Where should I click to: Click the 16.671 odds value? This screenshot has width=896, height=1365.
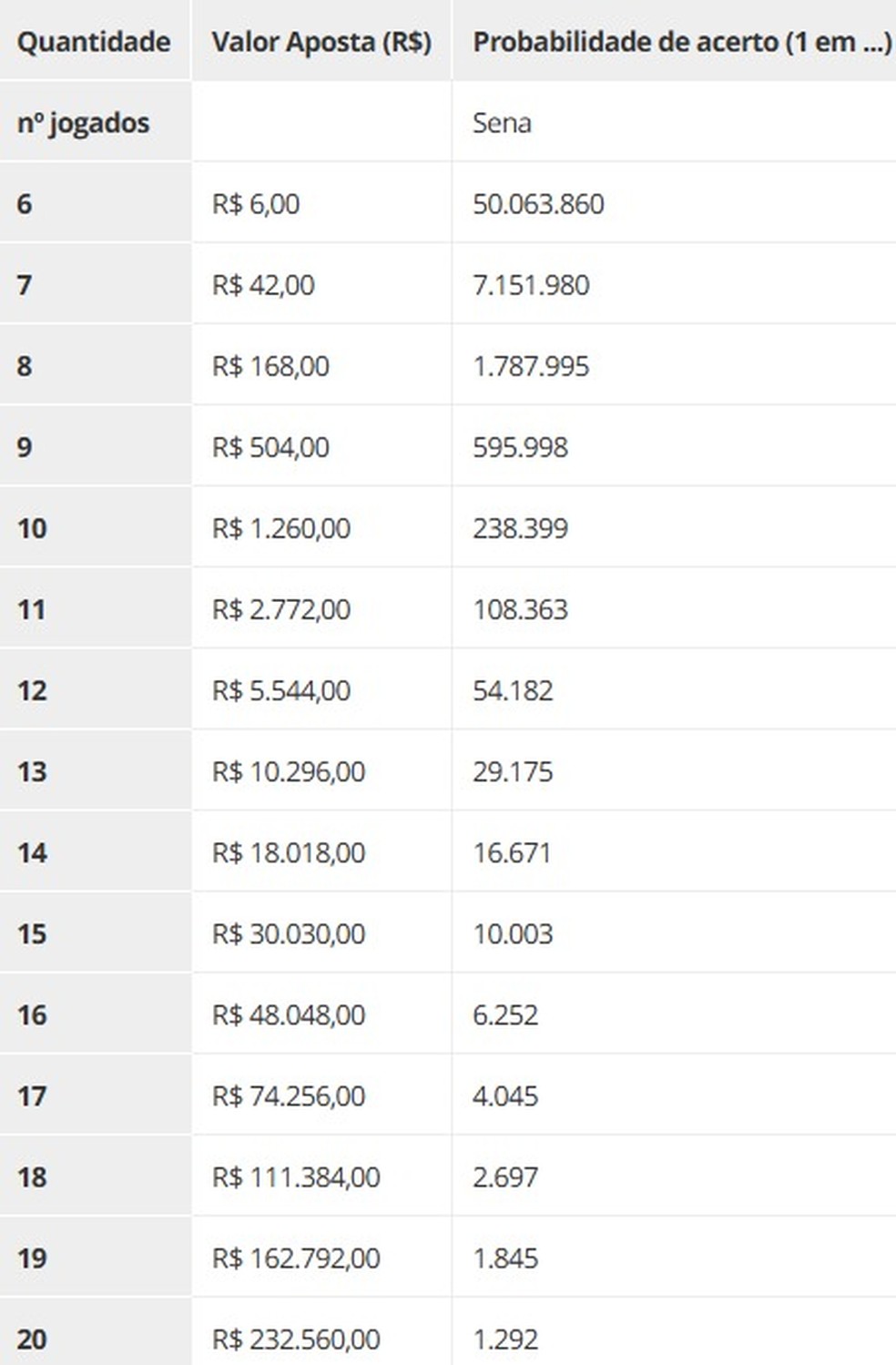[512, 852]
